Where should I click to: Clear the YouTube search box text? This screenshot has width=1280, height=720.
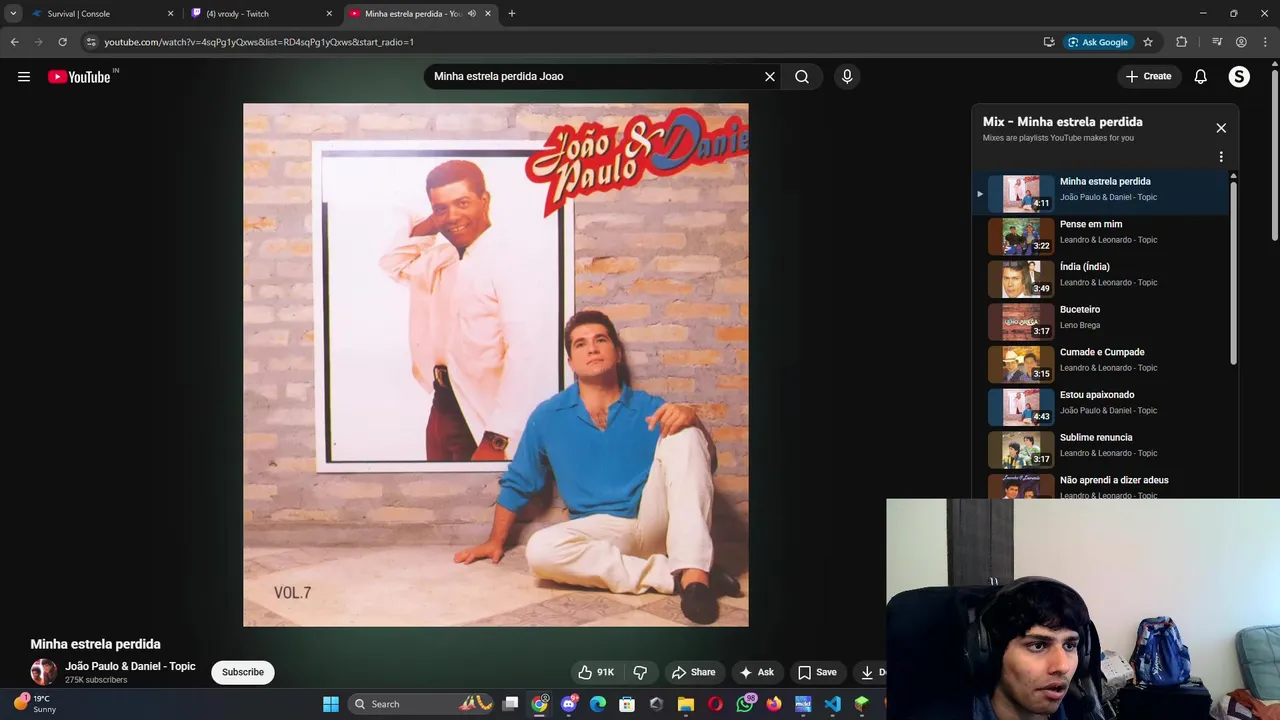click(770, 76)
